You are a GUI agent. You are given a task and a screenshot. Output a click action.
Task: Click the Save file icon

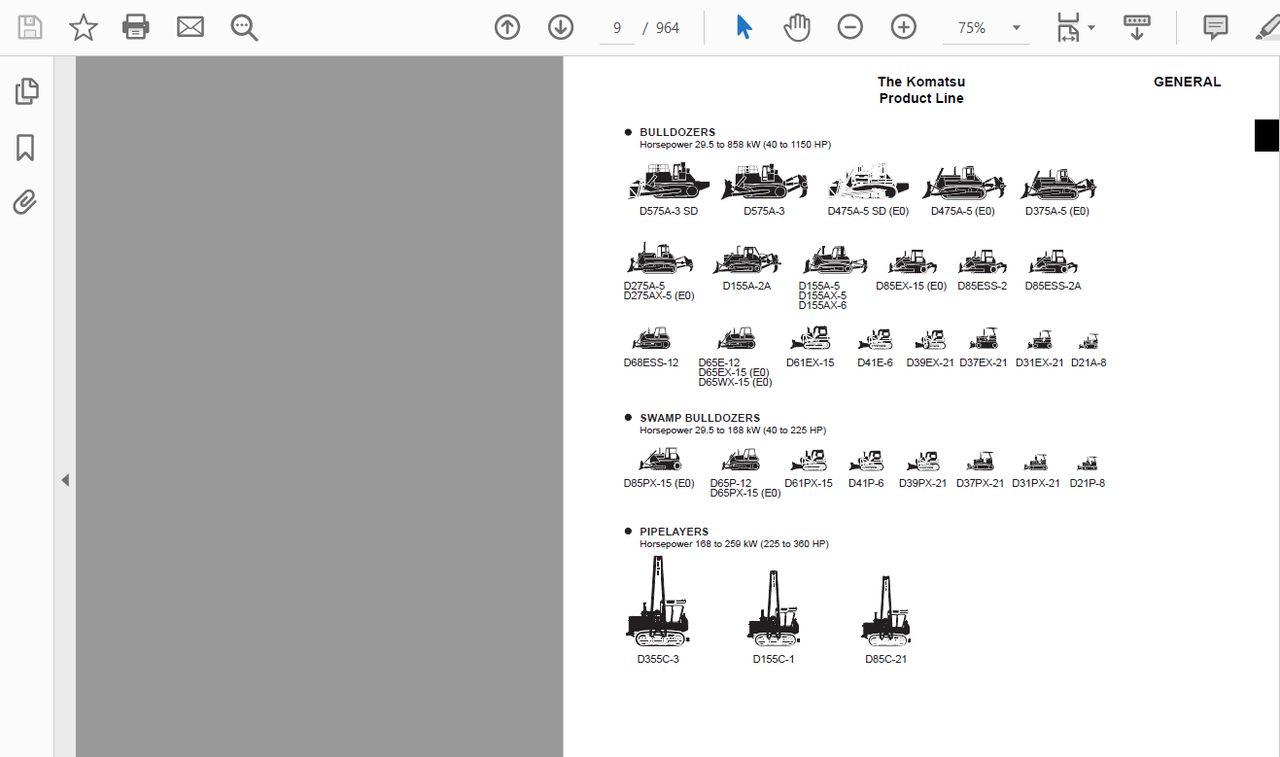coord(30,27)
